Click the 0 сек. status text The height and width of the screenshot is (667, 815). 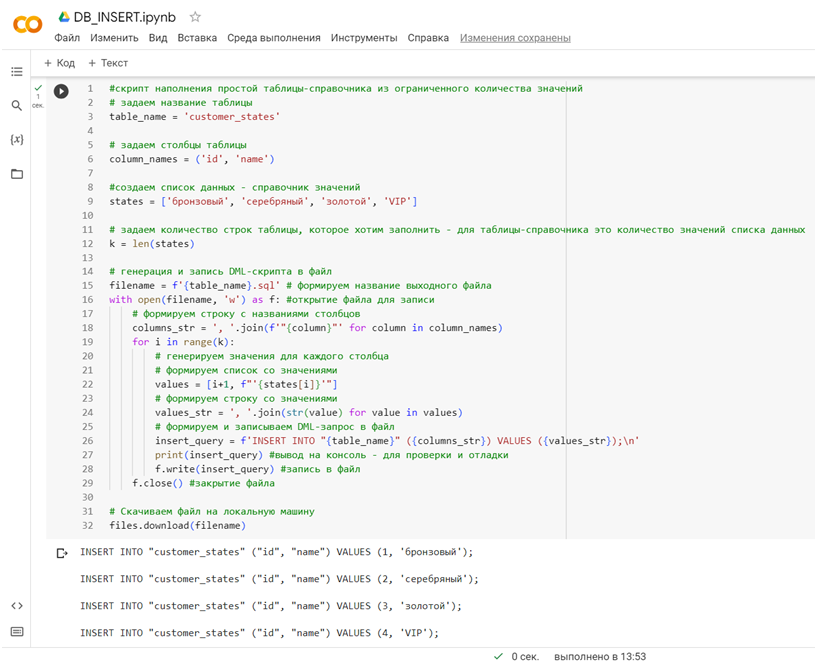pyautogui.click(x=525, y=657)
